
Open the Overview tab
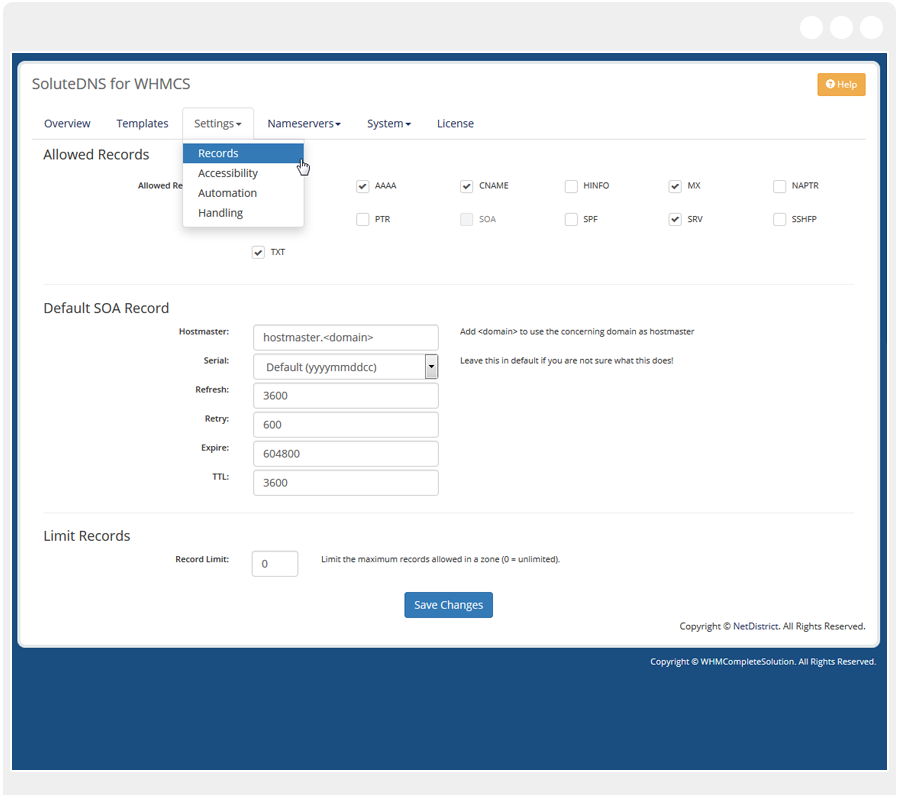(67, 124)
